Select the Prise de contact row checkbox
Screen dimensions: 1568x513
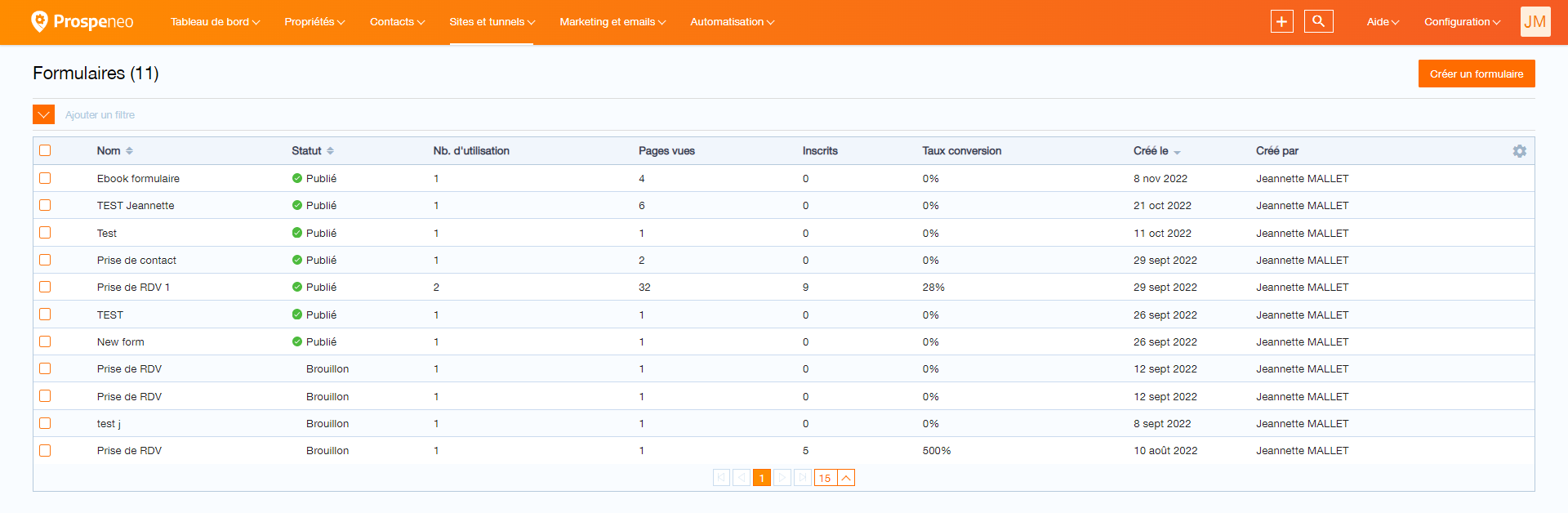tap(45, 260)
